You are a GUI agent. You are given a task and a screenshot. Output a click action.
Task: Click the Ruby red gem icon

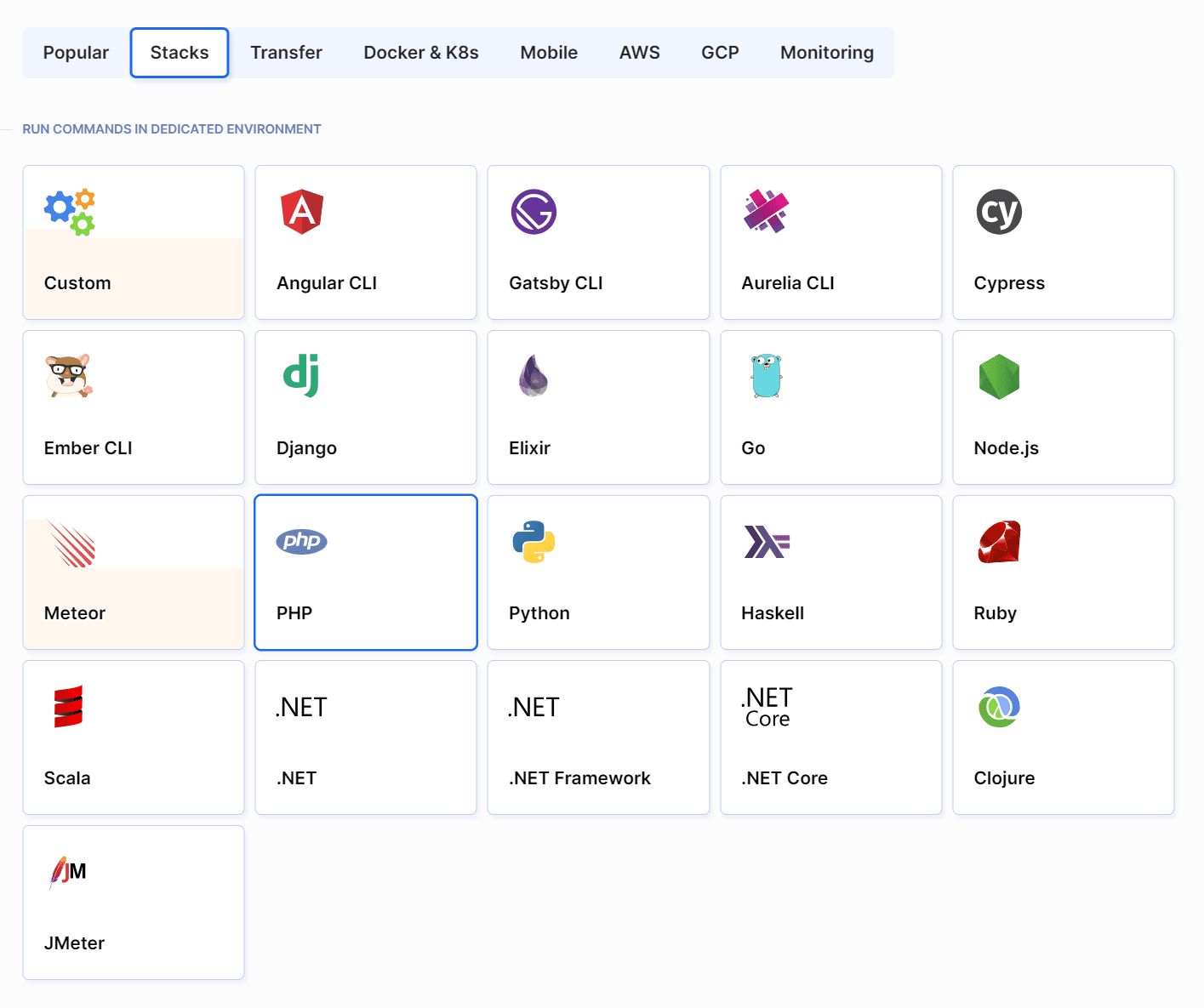999,542
